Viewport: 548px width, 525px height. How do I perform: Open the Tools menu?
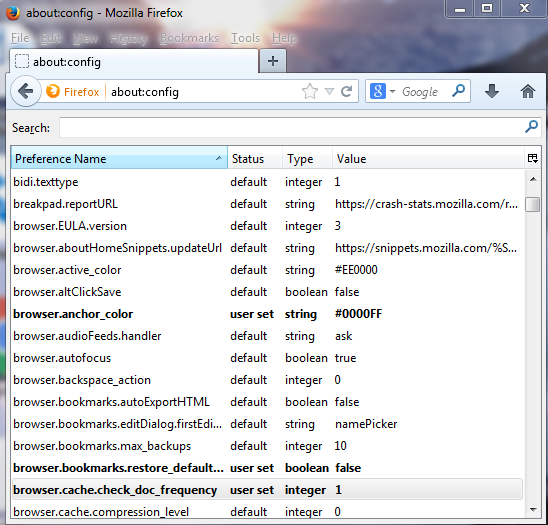(x=245, y=38)
